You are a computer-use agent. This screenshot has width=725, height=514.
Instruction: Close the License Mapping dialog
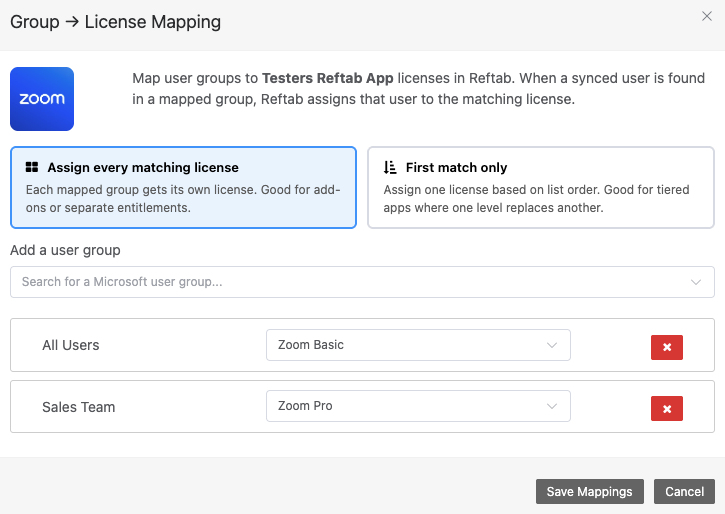coord(707,16)
